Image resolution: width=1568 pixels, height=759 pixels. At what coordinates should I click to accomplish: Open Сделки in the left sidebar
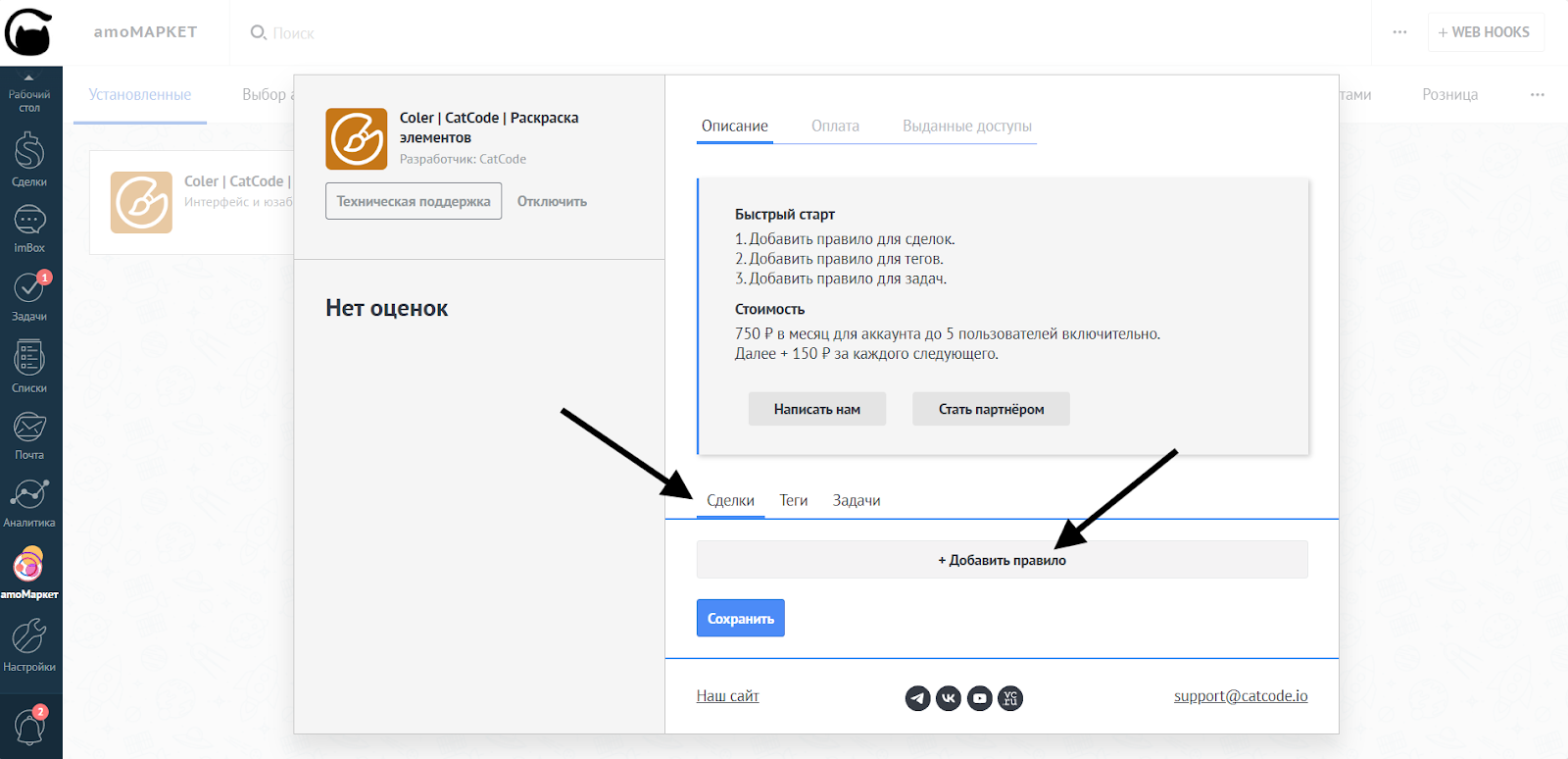(29, 159)
